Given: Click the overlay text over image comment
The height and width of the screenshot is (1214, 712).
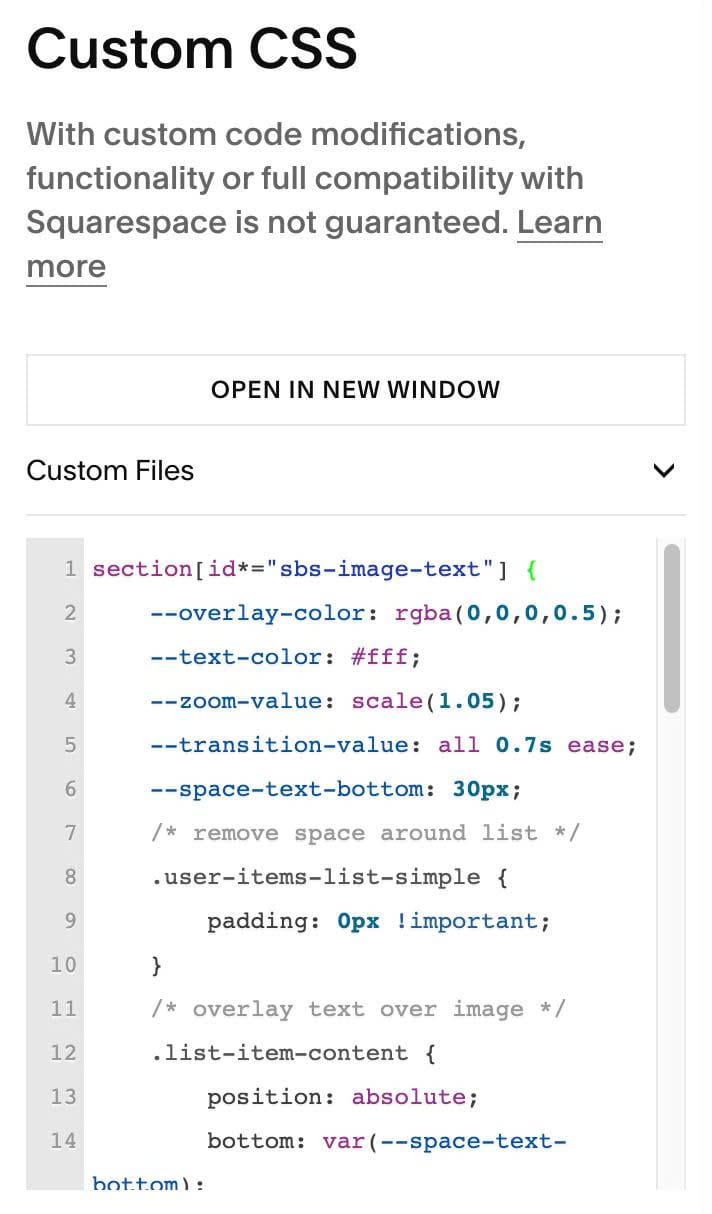Looking at the screenshot, I should click(x=358, y=1009).
